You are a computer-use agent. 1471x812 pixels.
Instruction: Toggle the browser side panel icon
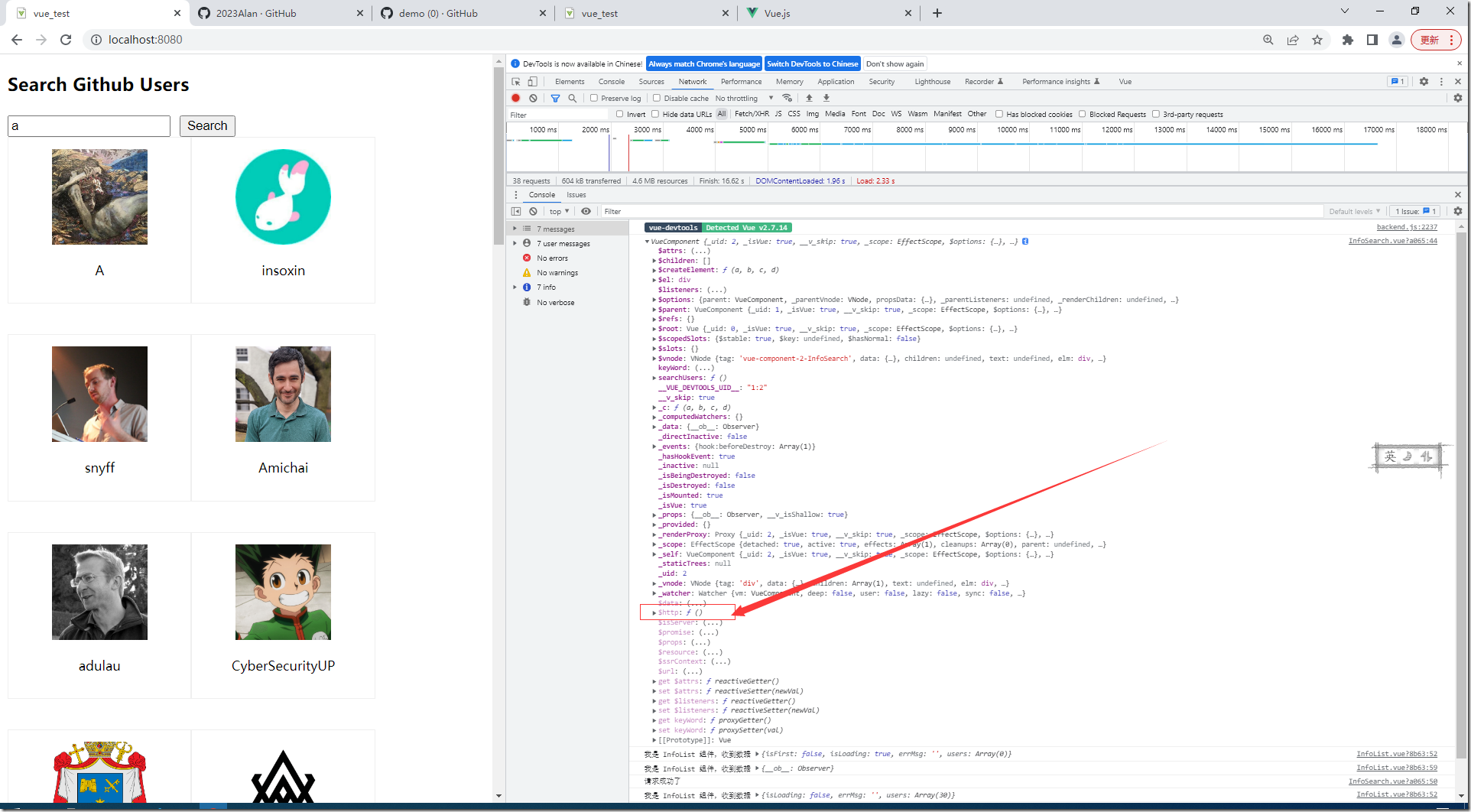1372,40
